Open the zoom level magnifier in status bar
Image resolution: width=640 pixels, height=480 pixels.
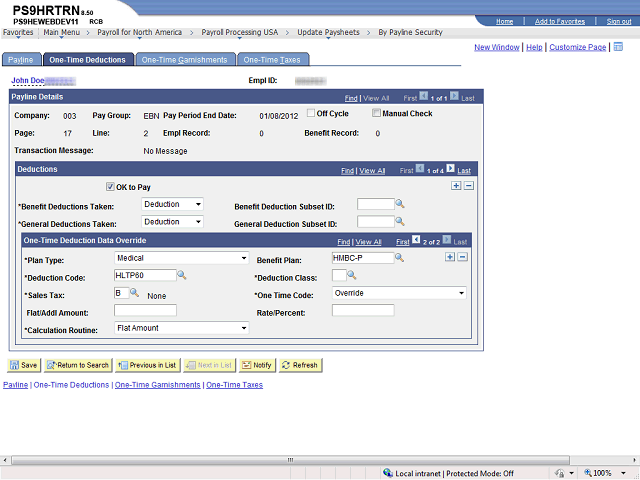click(588, 473)
